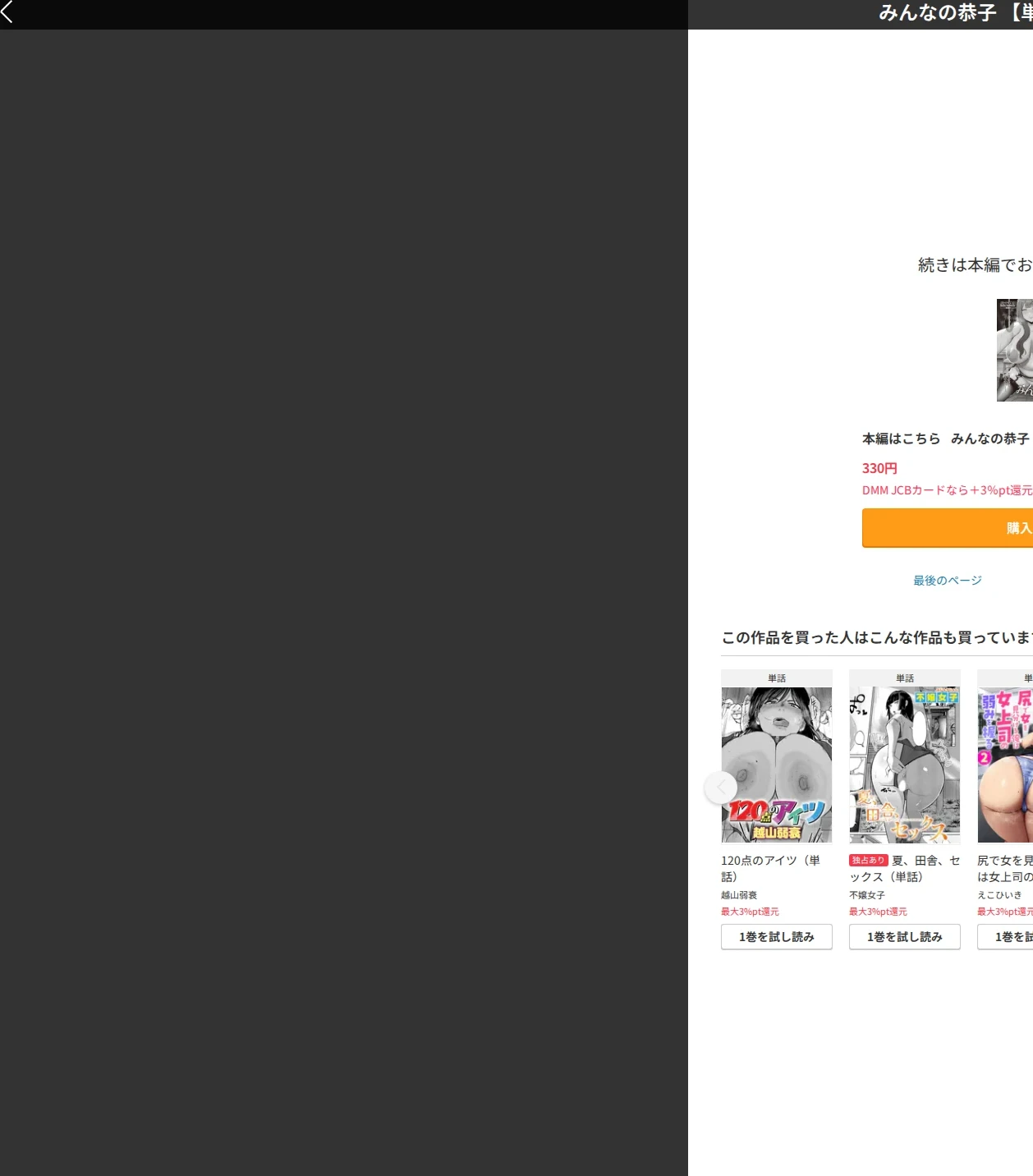This screenshot has width=1033, height=1176.
Task: Follow the 本編はこちら みんなの恭子 link
Action: click(x=947, y=439)
